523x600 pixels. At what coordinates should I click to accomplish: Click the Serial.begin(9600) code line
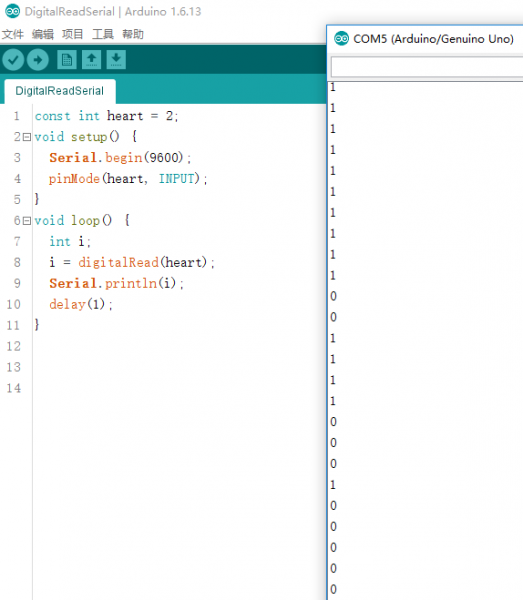(x=120, y=158)
